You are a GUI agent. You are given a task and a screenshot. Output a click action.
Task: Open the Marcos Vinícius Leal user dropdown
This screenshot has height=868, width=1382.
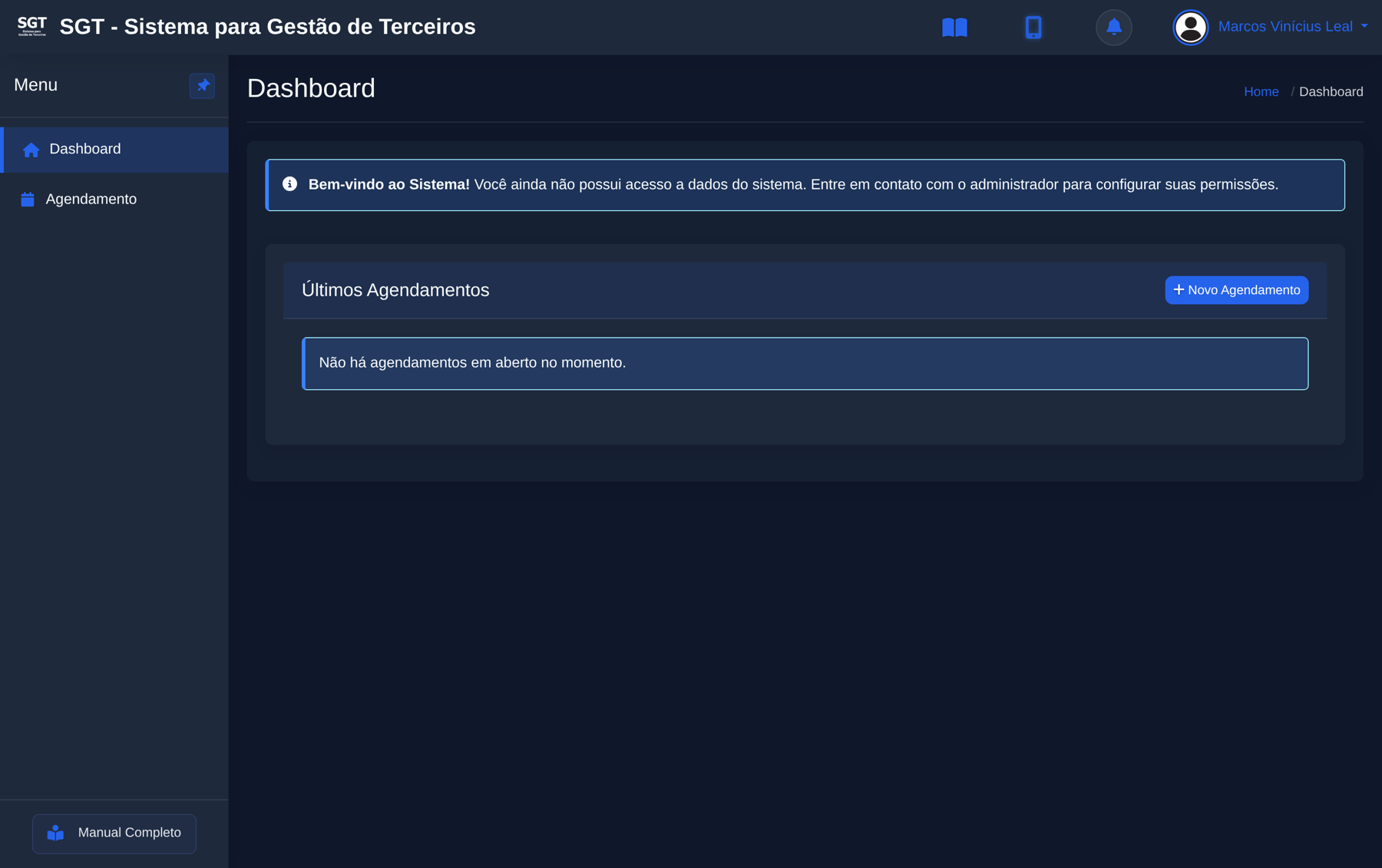(x=1292, y=27)
